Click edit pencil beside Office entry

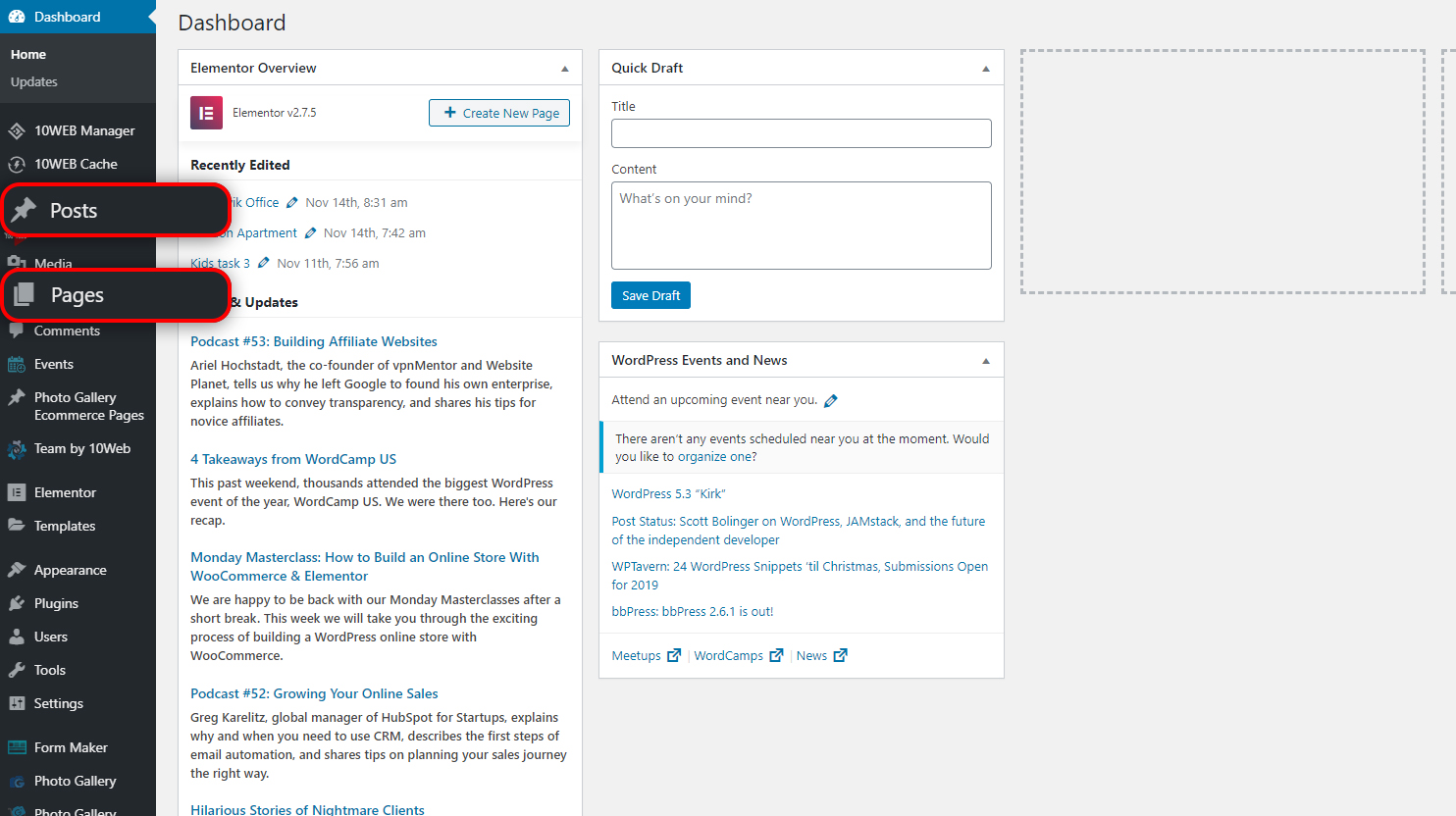coord(291,202)
